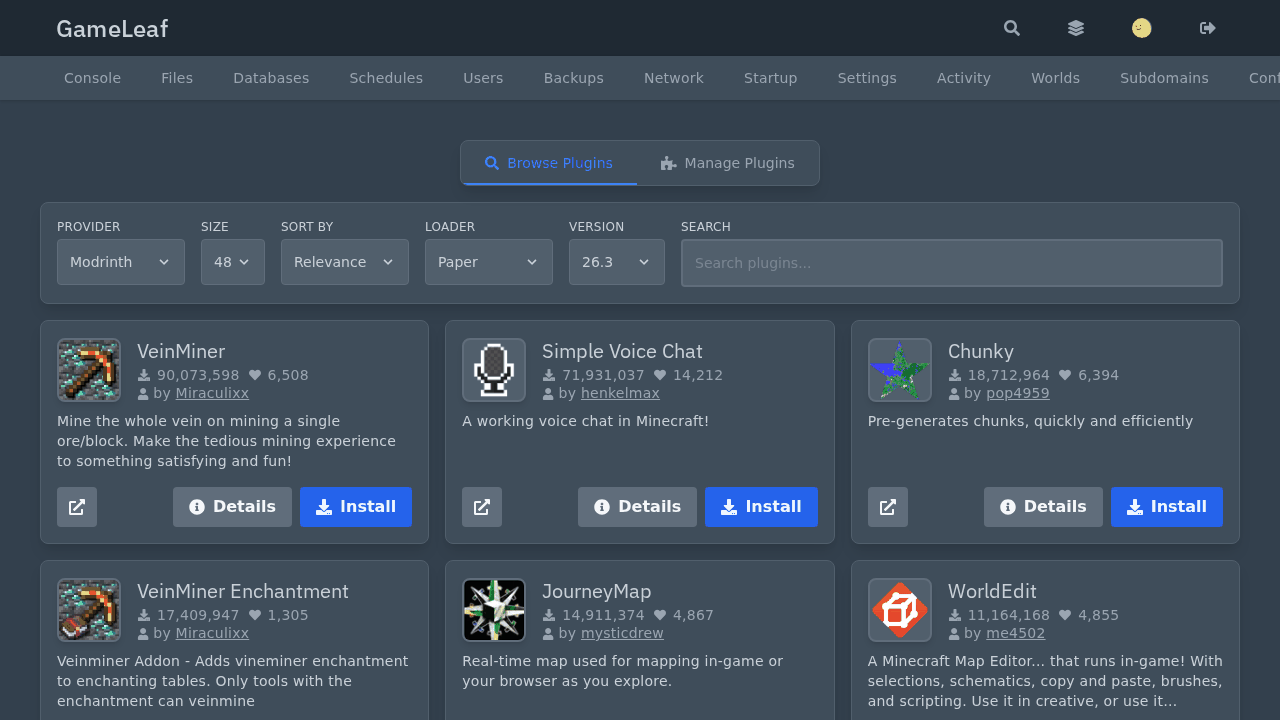Viewport: 1280px width, 720px height.
Task: Install the Chunky plugin
Action: (x=1167, y=507)
